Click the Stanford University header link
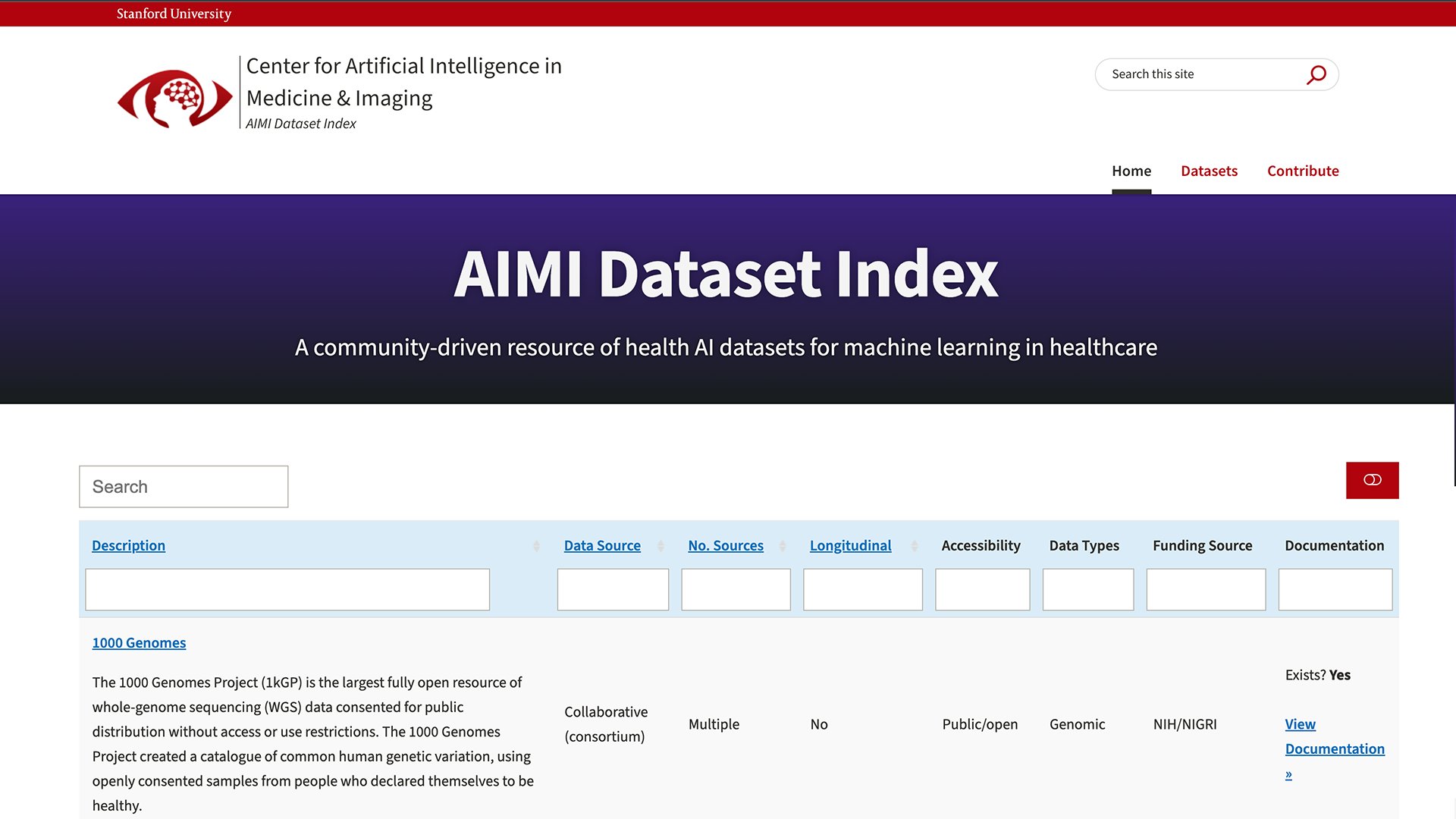The image size is (1456, 819). (174, 14)
